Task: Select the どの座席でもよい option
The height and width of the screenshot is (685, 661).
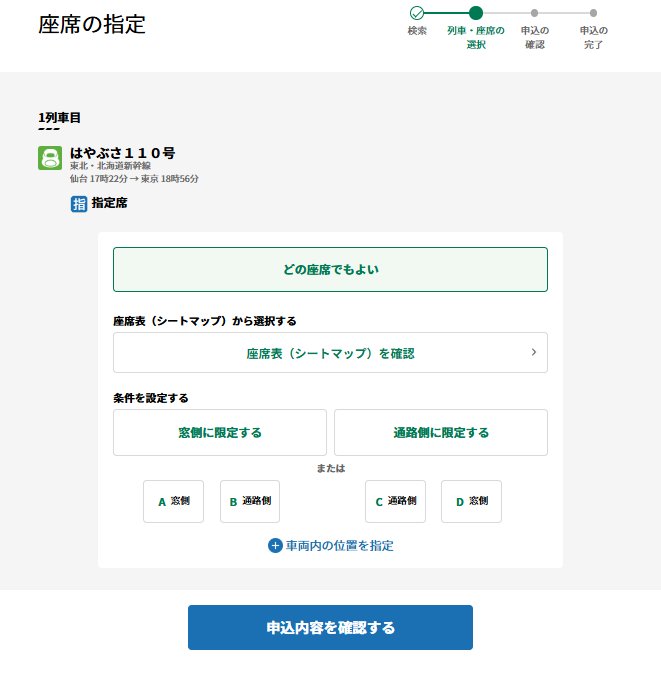Action: [x=330, y=269]
